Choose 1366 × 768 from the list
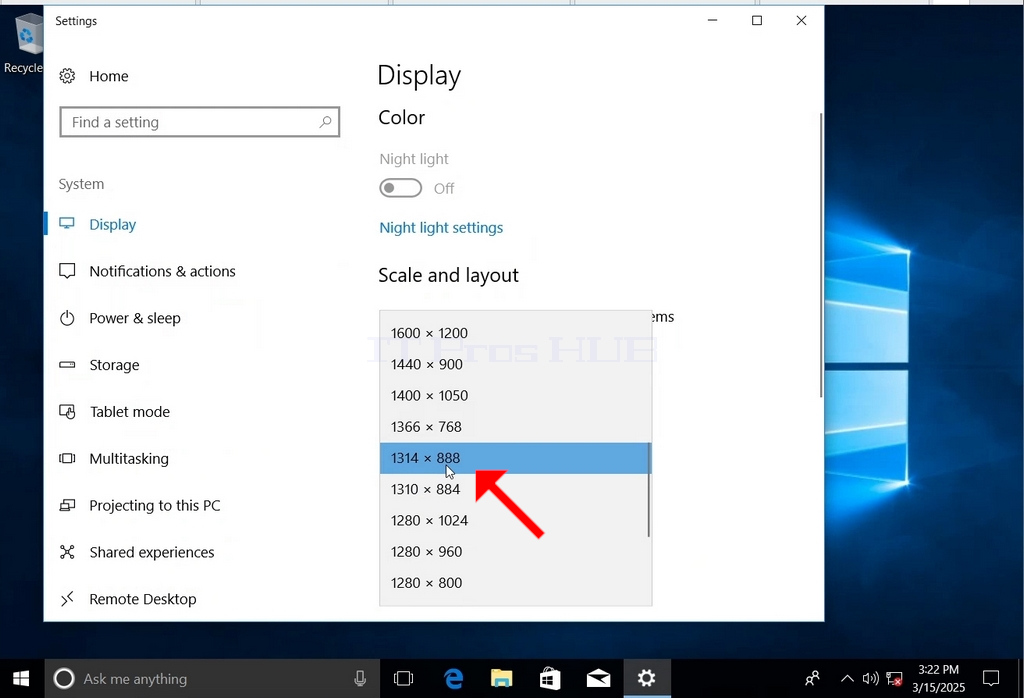 coord(515,427)
